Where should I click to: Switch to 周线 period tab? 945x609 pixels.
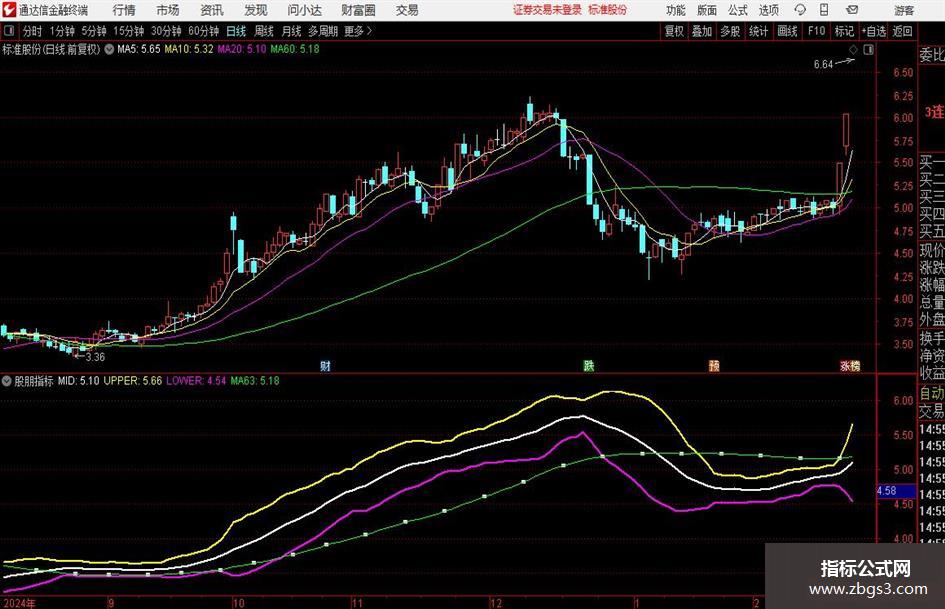(x=264, y=31)
